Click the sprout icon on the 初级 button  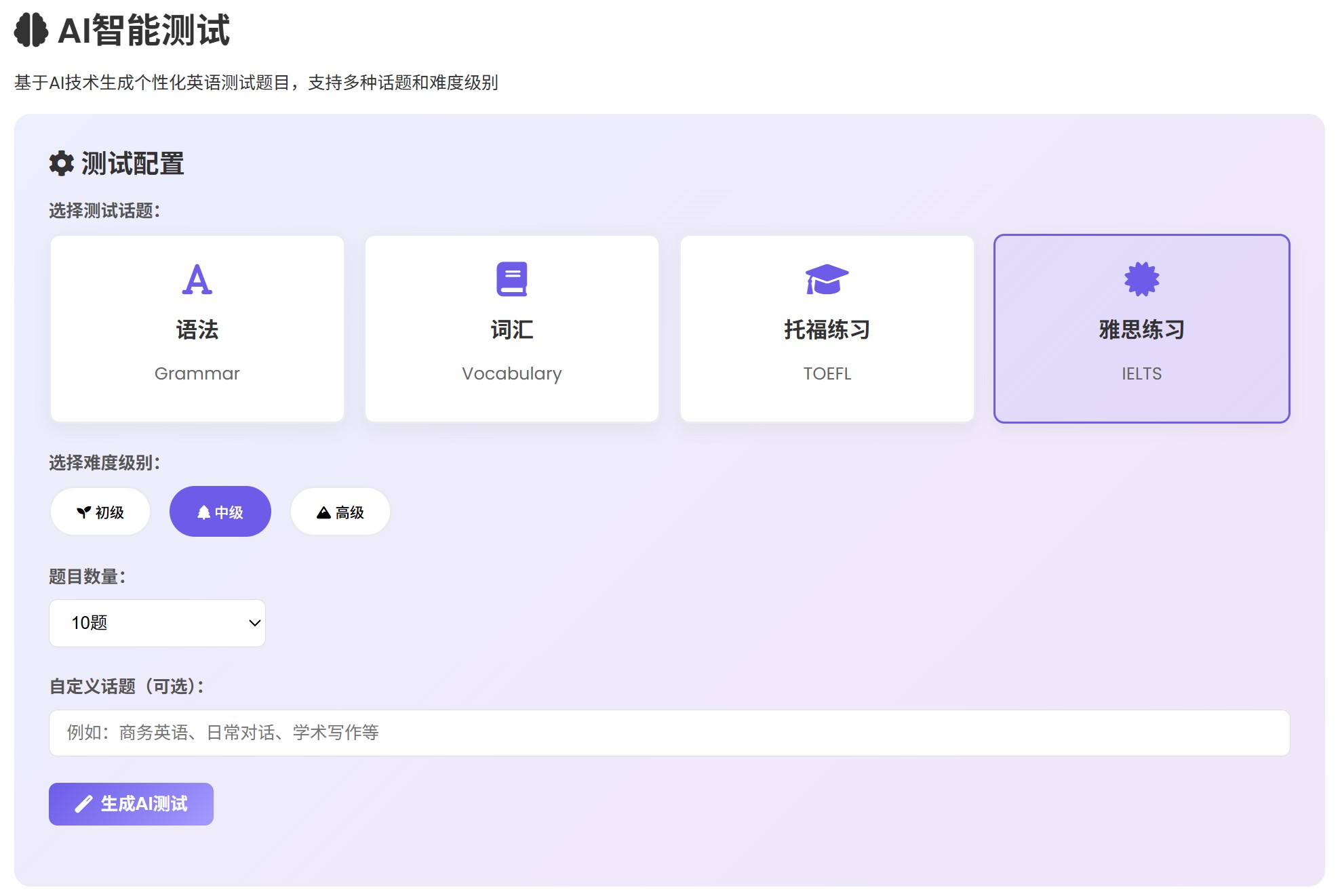pos(83,512)
